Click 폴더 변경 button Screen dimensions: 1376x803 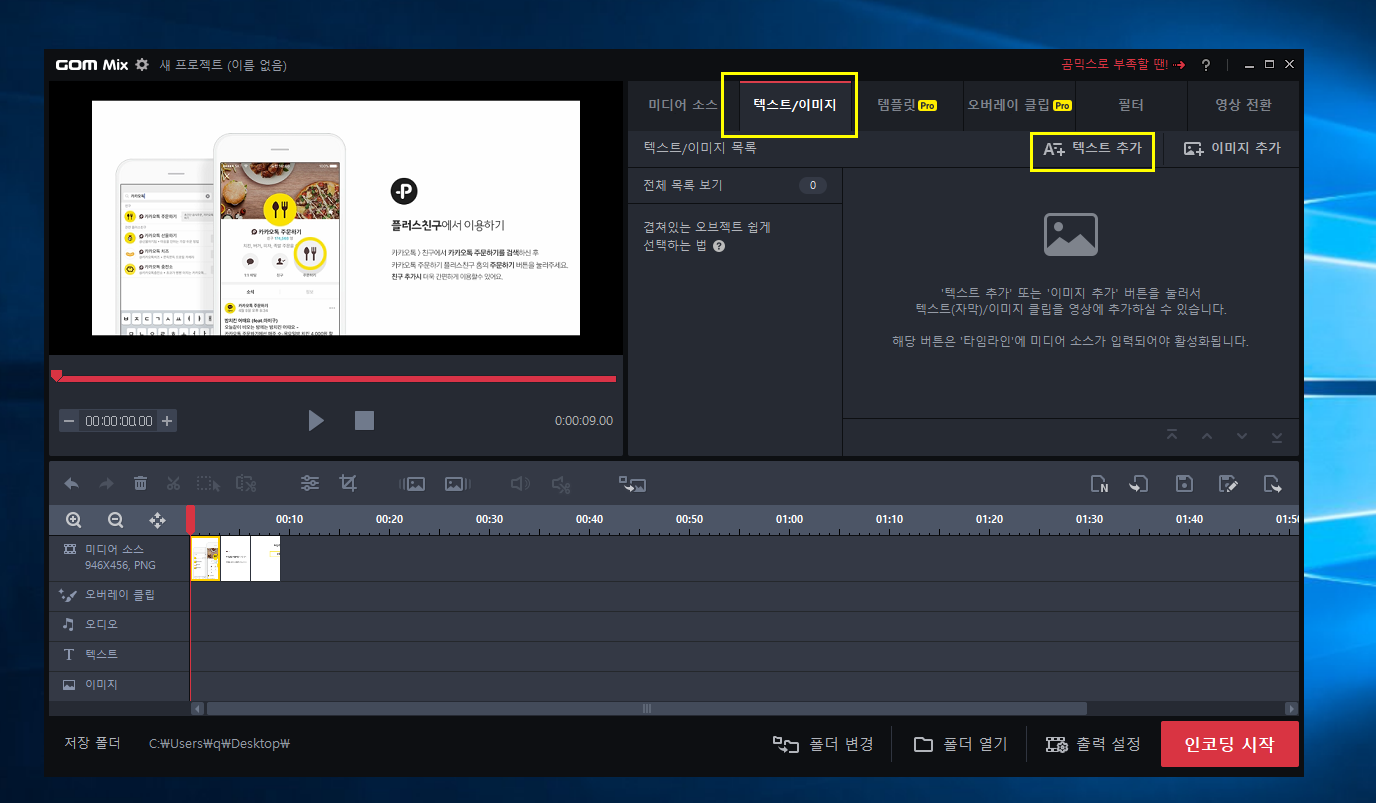(823, 744)
